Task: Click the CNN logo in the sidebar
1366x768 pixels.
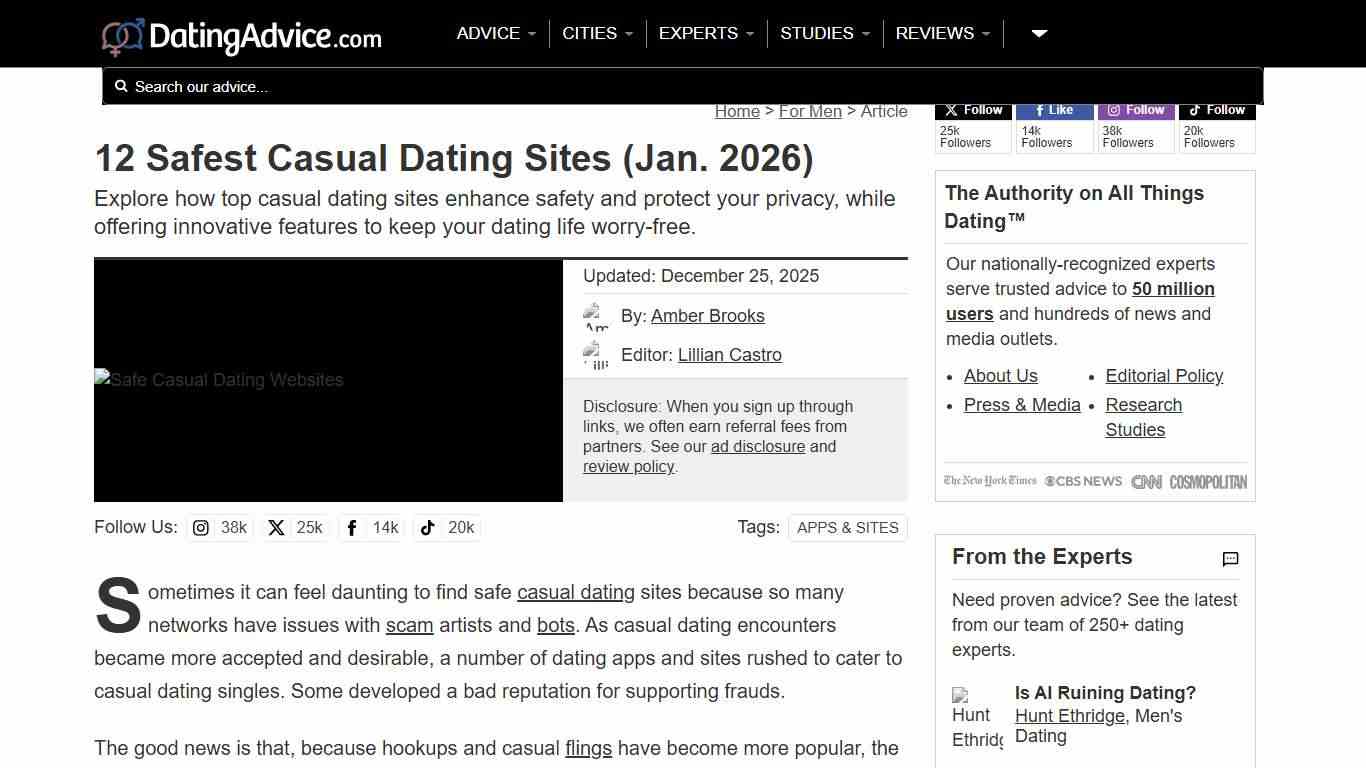Action: pos(1146,481)
